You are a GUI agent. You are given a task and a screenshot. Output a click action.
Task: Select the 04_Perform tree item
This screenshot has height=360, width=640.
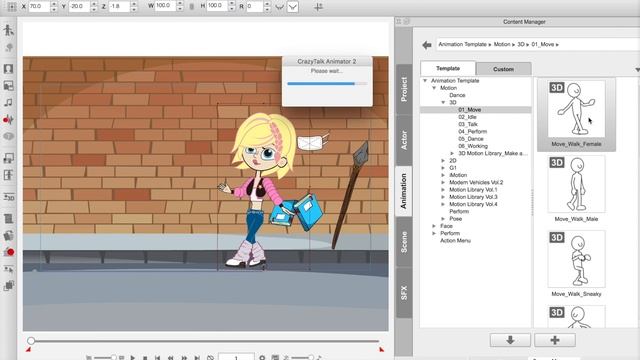472,131
